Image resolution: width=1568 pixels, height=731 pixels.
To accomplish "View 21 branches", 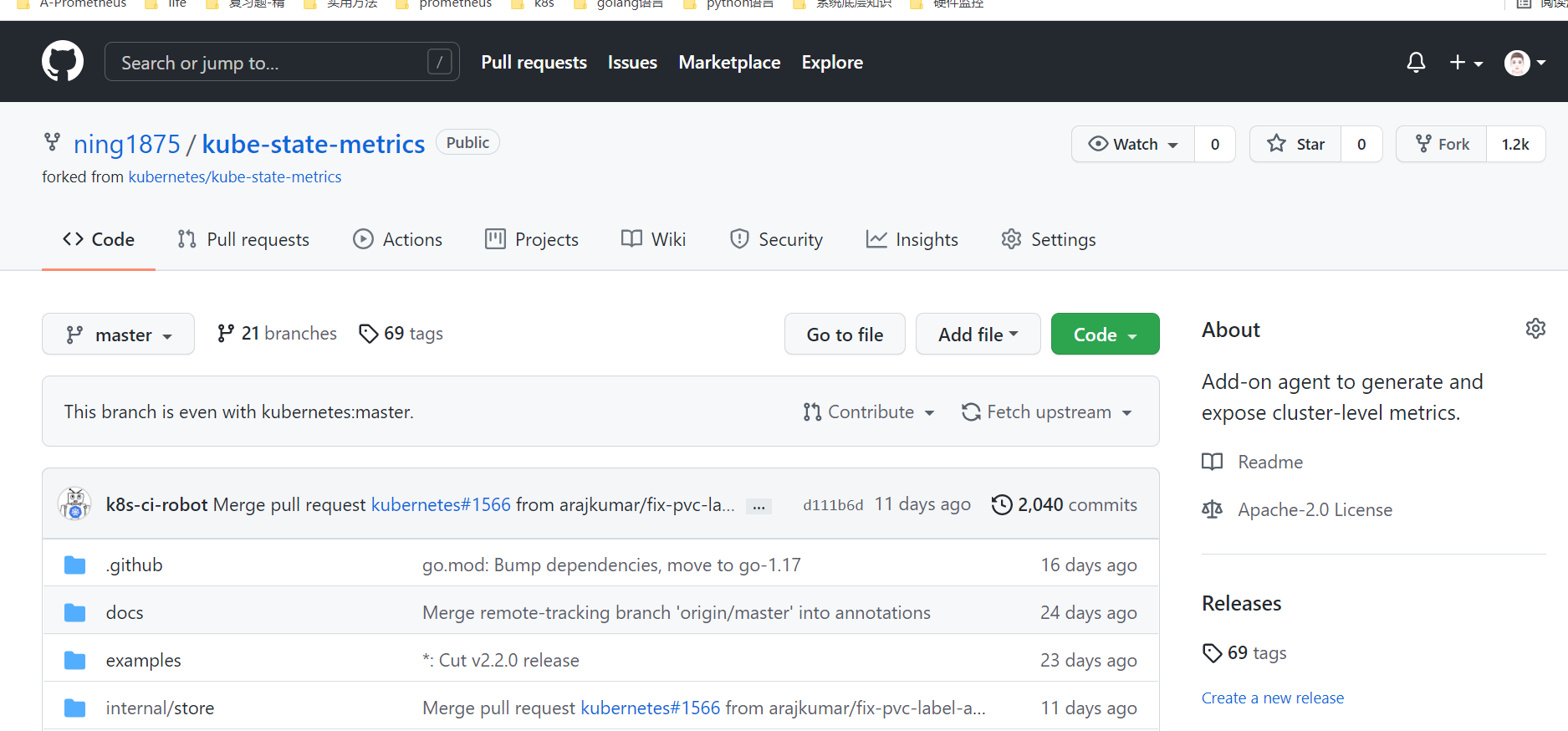I will 277,333.
